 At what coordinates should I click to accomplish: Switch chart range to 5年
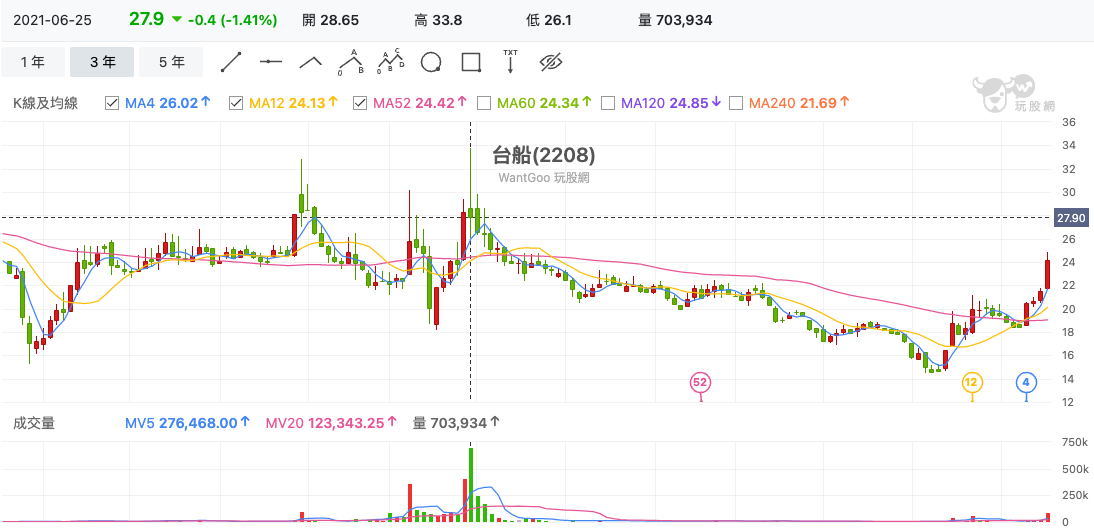tap(171, 62)
